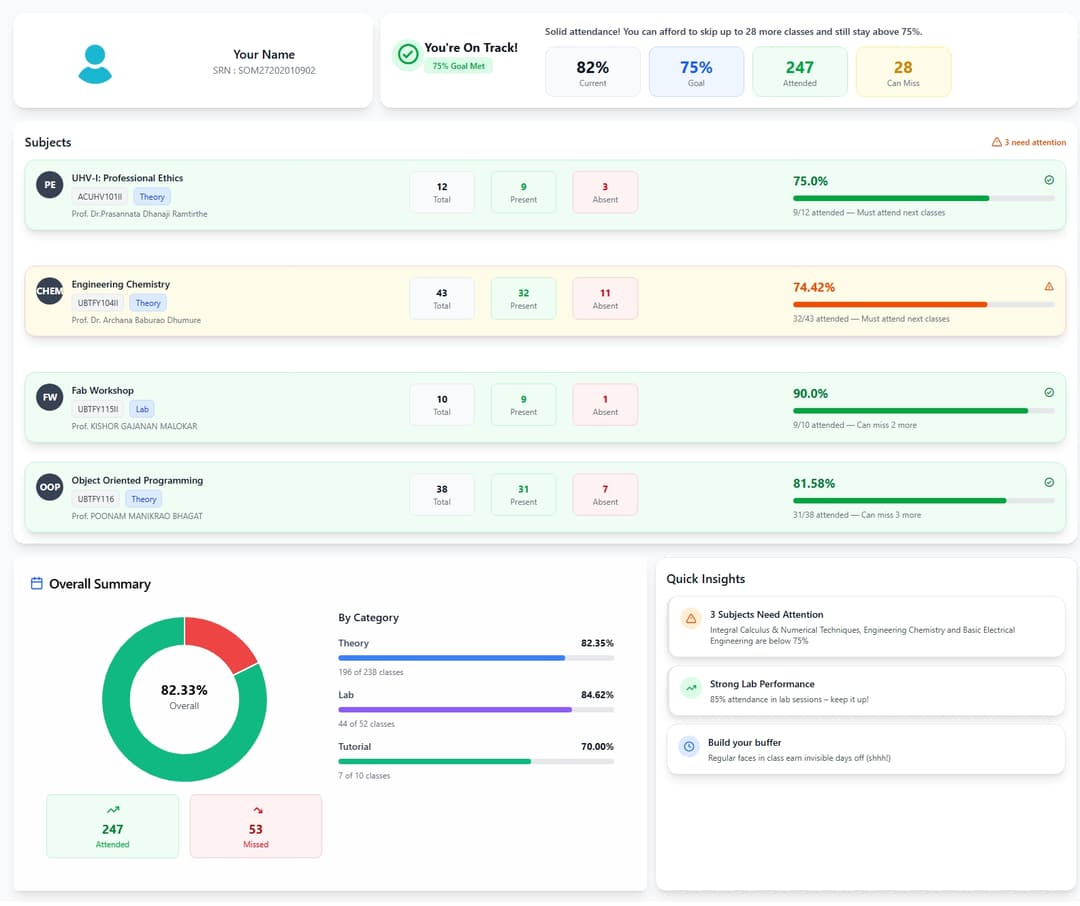The image size is (1080, 906).
Task: Click the FW icon for Fab Workshop
Action: (49, 397)
